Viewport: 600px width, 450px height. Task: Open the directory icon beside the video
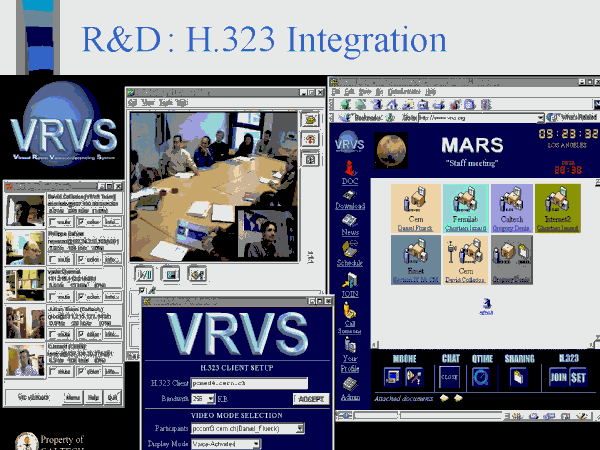click(x=310, y=160)
